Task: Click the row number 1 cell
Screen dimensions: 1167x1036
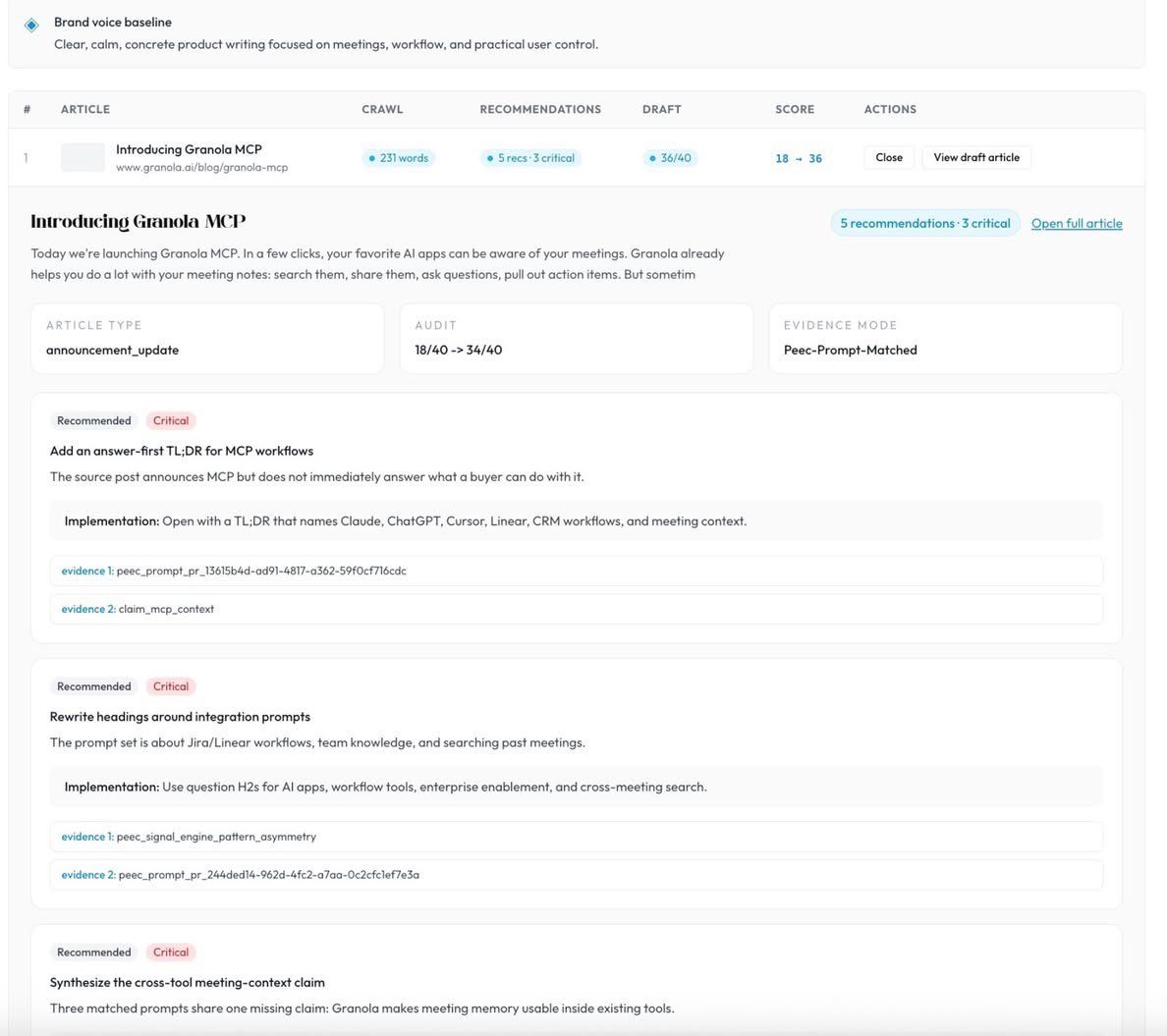Action: (27, 158)
